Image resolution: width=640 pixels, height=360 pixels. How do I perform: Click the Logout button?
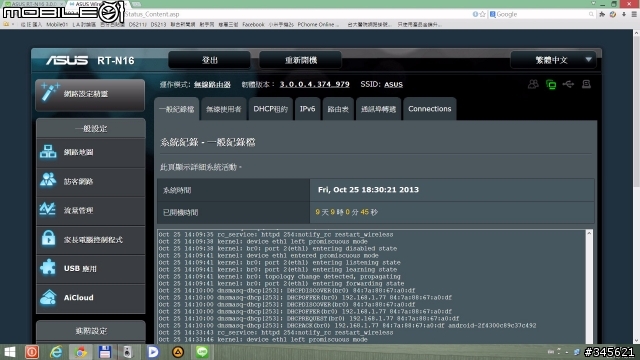(x=209, y=60)
